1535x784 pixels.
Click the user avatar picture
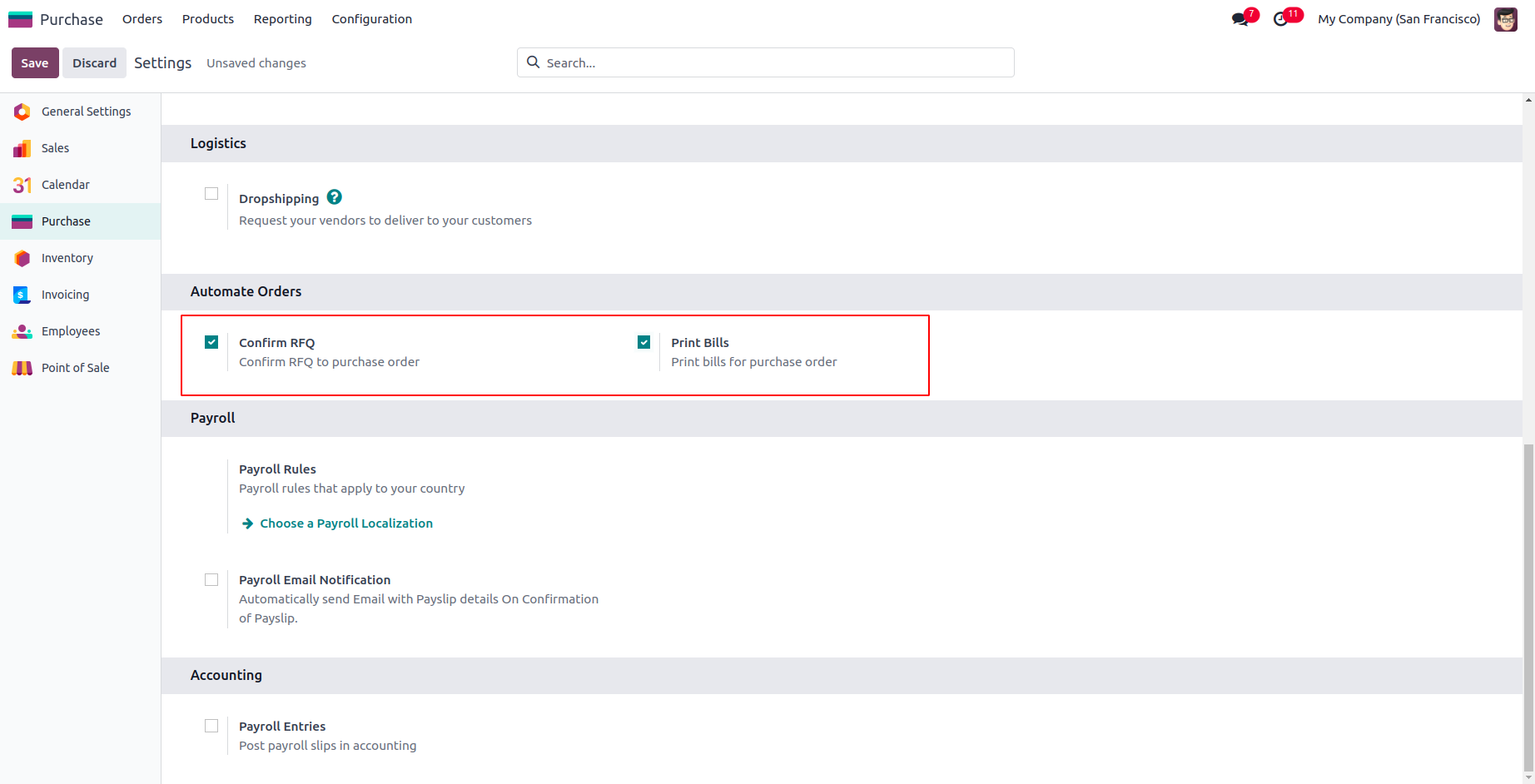(1505, 19)
